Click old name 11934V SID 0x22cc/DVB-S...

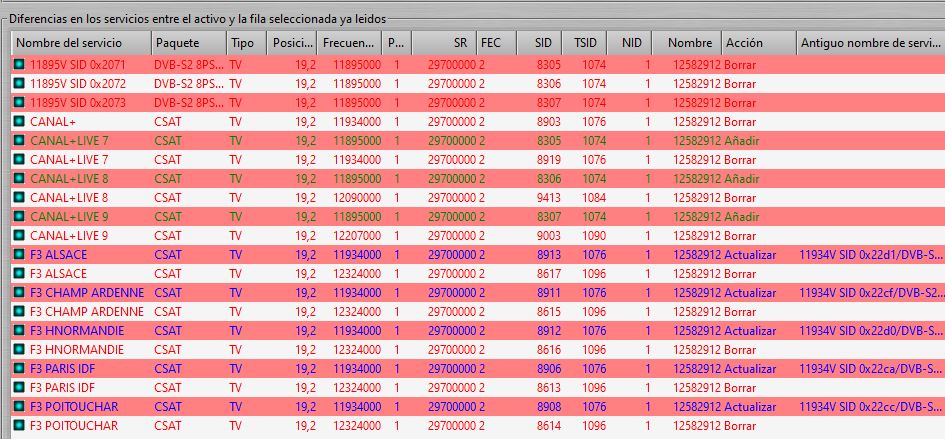[x=870, y=406]
